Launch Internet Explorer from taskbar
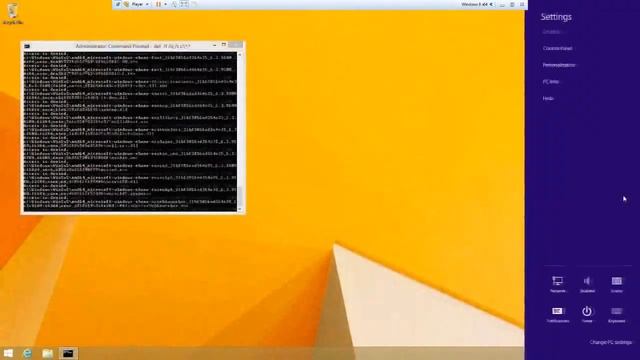640x360 pixels. (x=28, y=353)
